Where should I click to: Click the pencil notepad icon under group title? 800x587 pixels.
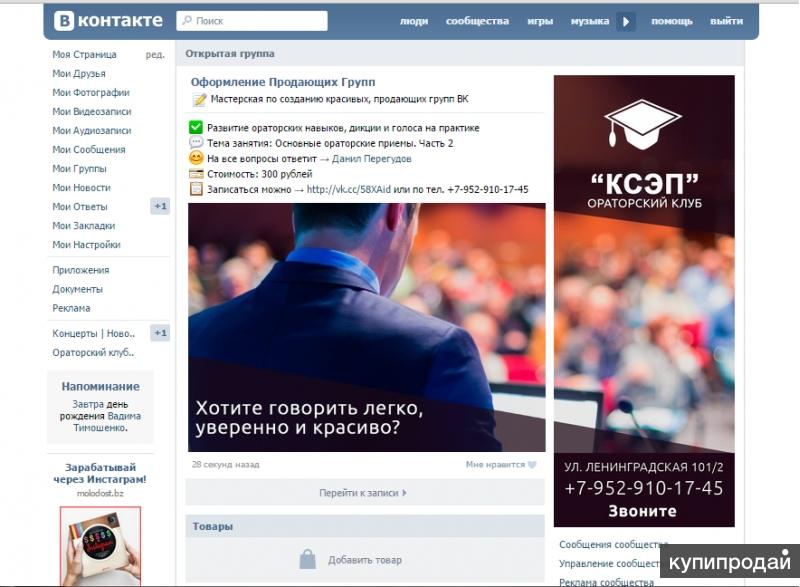199,99
